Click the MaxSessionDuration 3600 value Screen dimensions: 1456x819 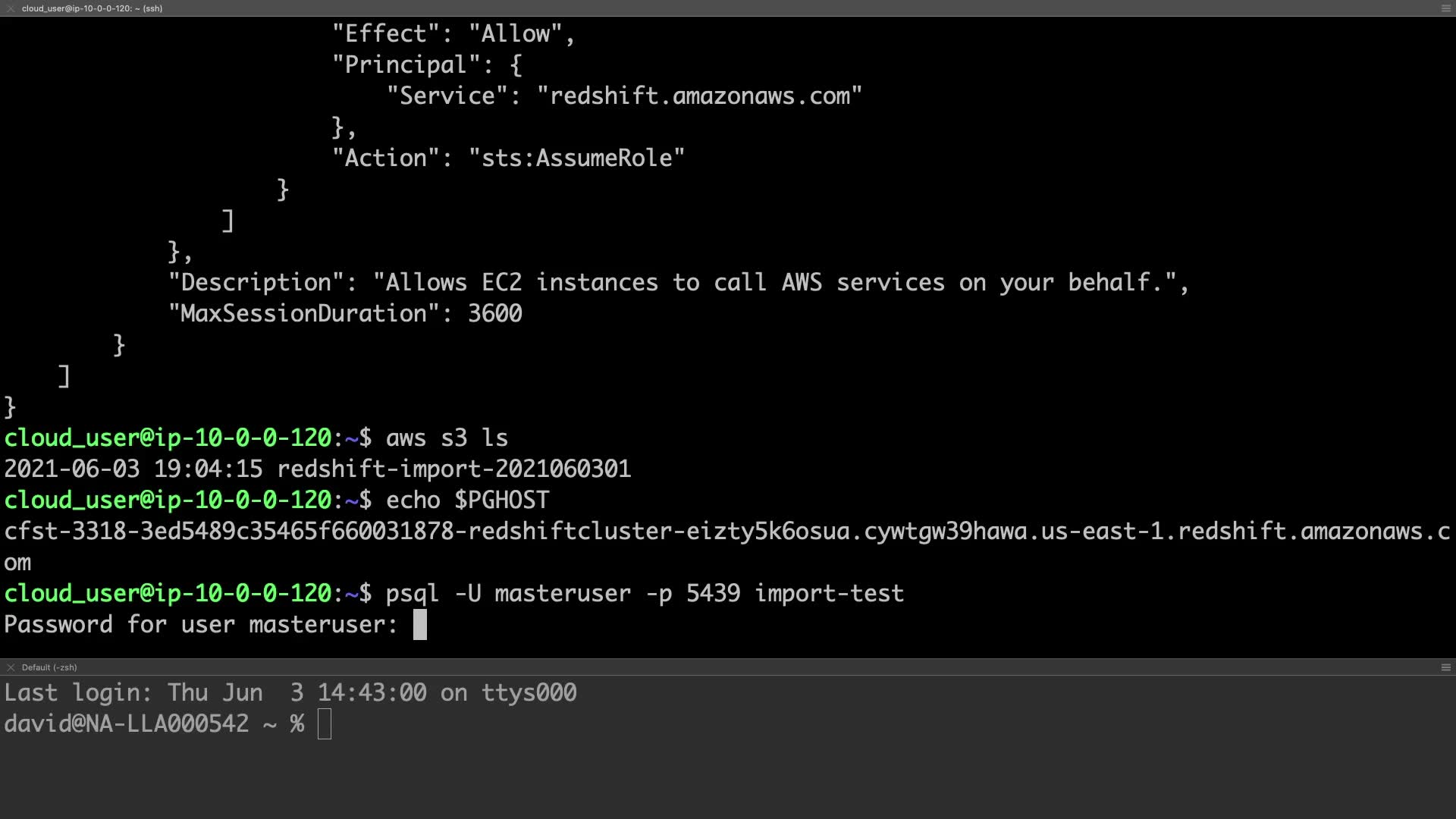[494, 314]
